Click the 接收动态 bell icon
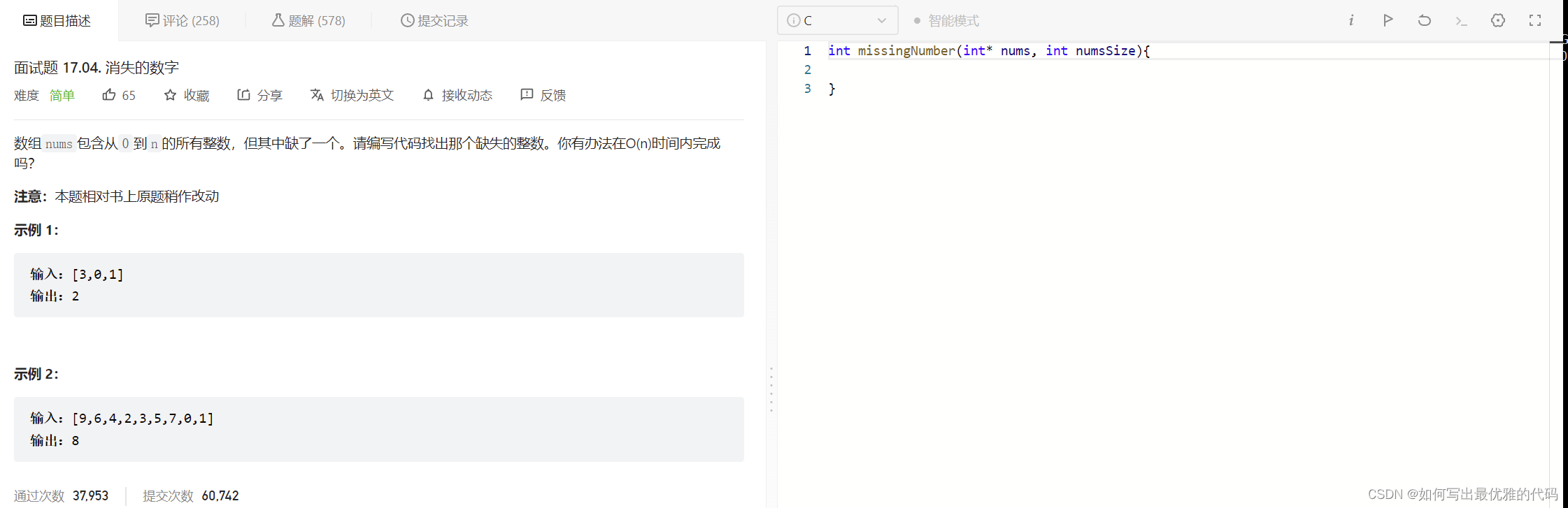The width and height of the screenshot is (1568, 508). pos(428,95)
